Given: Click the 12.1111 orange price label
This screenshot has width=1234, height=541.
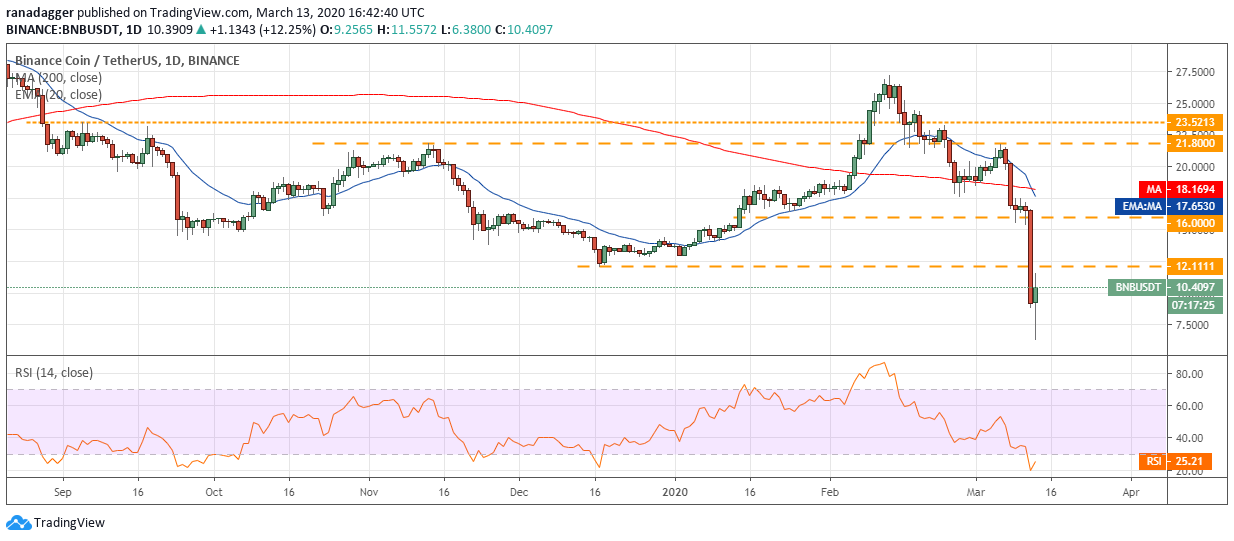Looking at the screenshot, I should pos(1195,266).
